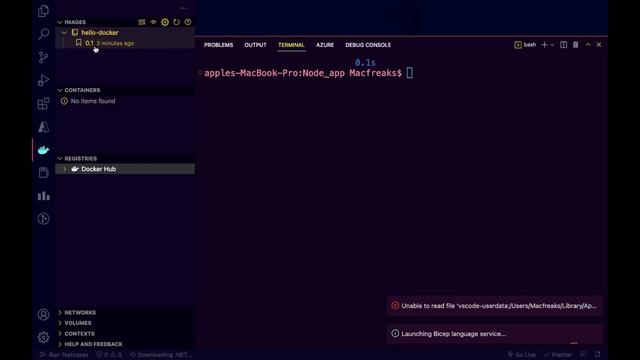Click the 'Launching Bicep language service' notification
Image resolution: width=640 pixels, height=360 pixels.
[x=494, y=333]
